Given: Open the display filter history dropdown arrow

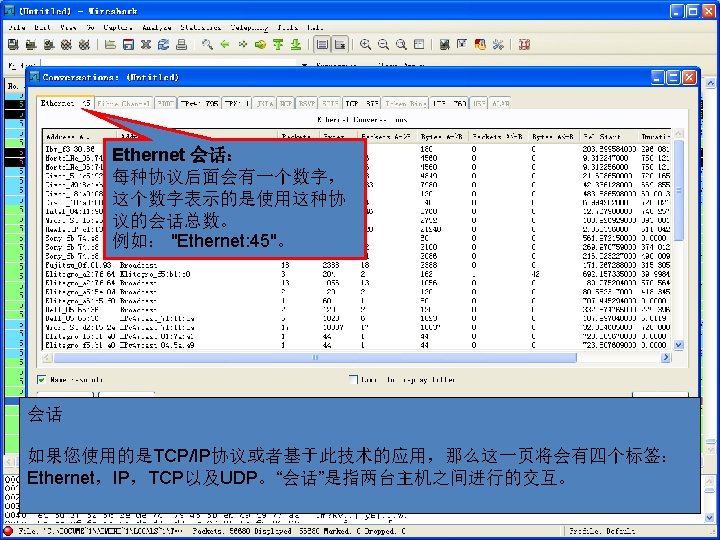Looking at the screenshot, I should coord(304,65).
